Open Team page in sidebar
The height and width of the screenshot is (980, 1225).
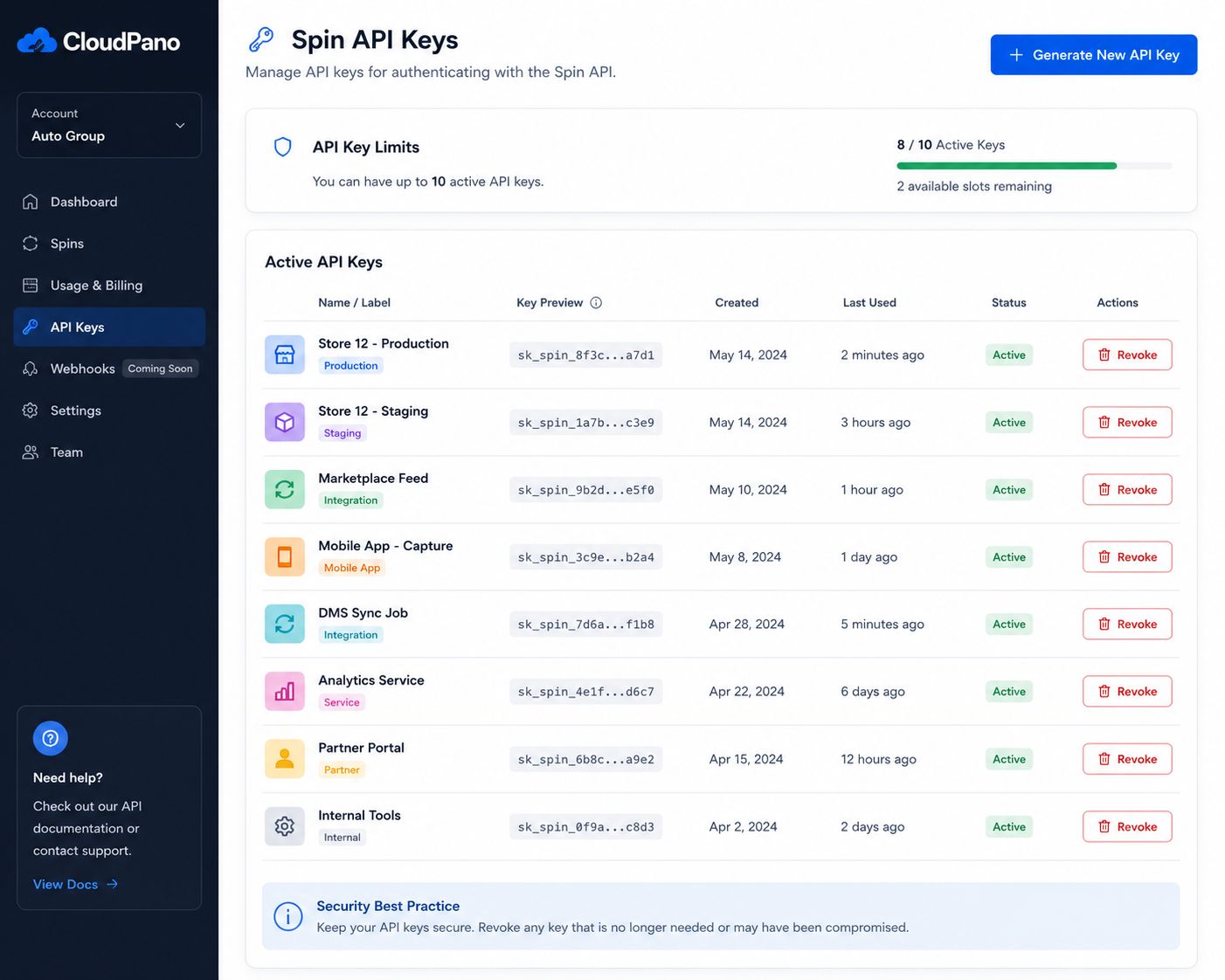109,452
